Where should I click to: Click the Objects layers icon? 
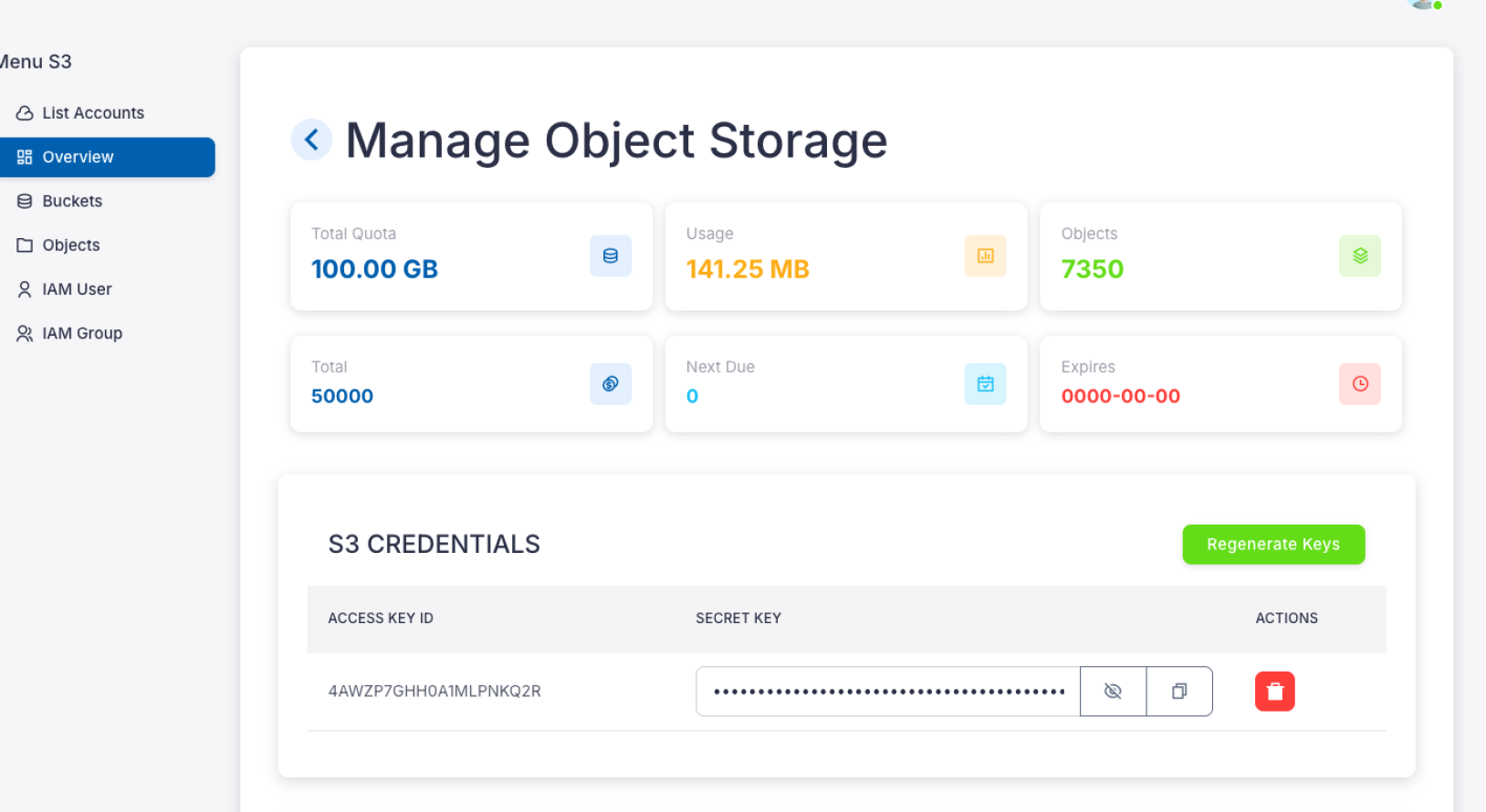1360,256
